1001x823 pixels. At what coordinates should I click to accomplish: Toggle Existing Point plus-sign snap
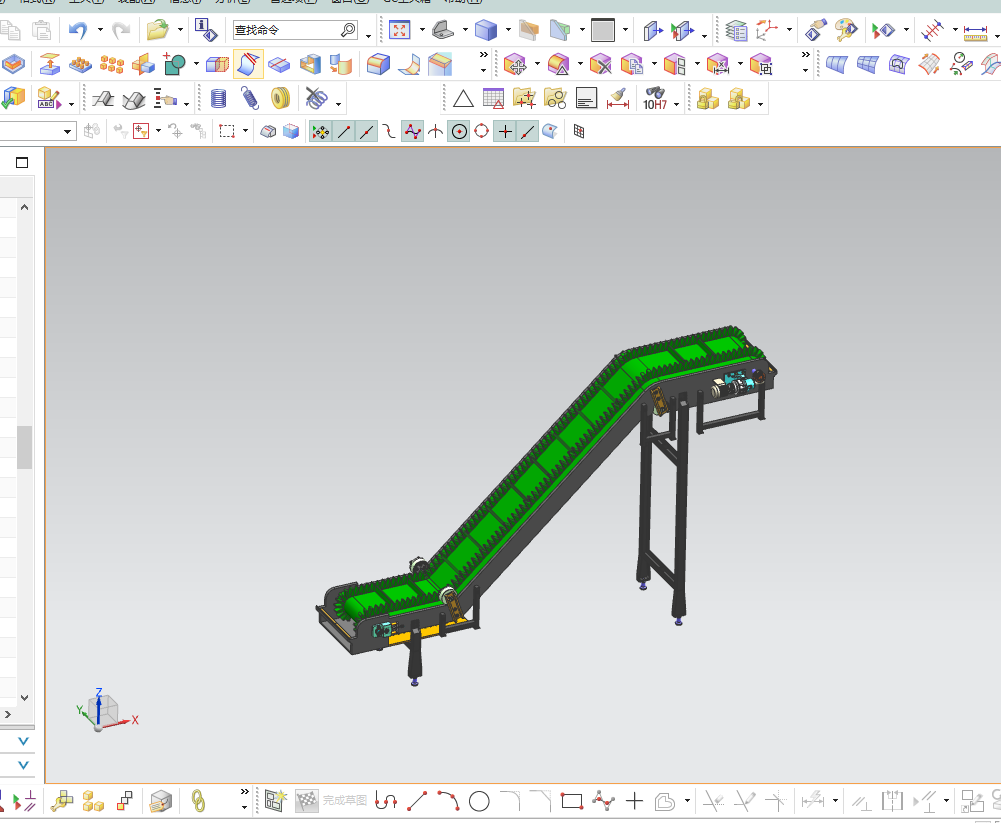point(505,132)
